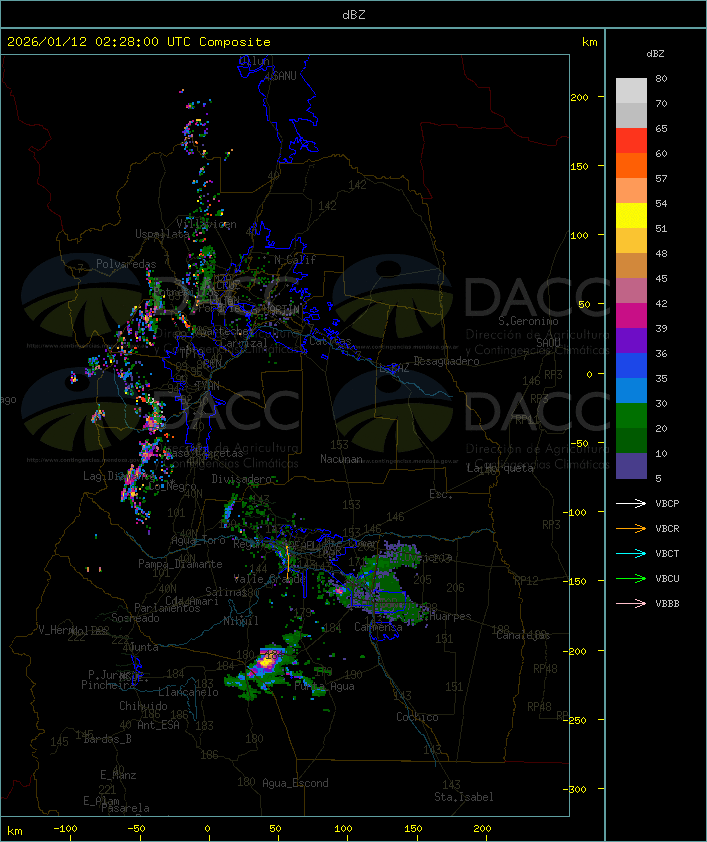Click the Nihuil map label
Viewport: 707px width, 842px height.
pos(241,621)
